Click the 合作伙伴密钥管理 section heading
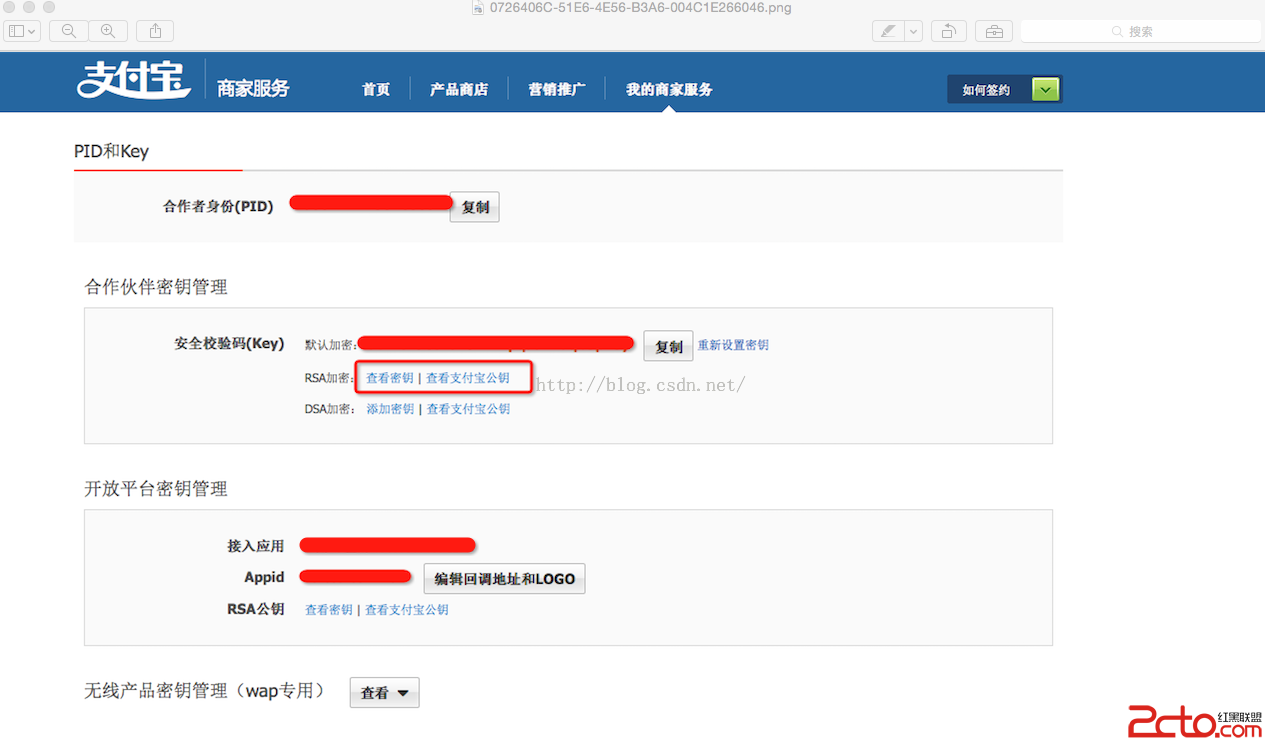 tap(156, 287)
